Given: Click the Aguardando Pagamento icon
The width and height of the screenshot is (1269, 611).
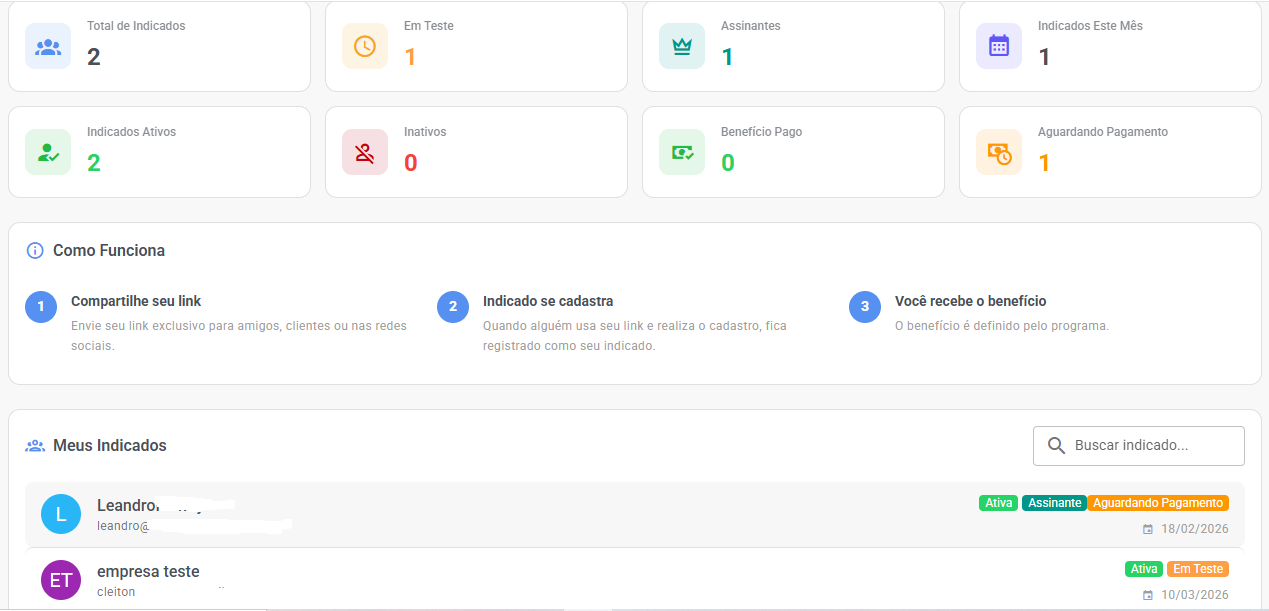Looking at the screenshot, I should click(x=999, y=152).
